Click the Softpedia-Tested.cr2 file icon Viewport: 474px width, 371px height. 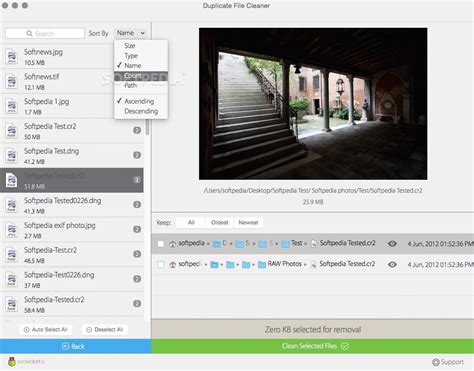(12, 304)
